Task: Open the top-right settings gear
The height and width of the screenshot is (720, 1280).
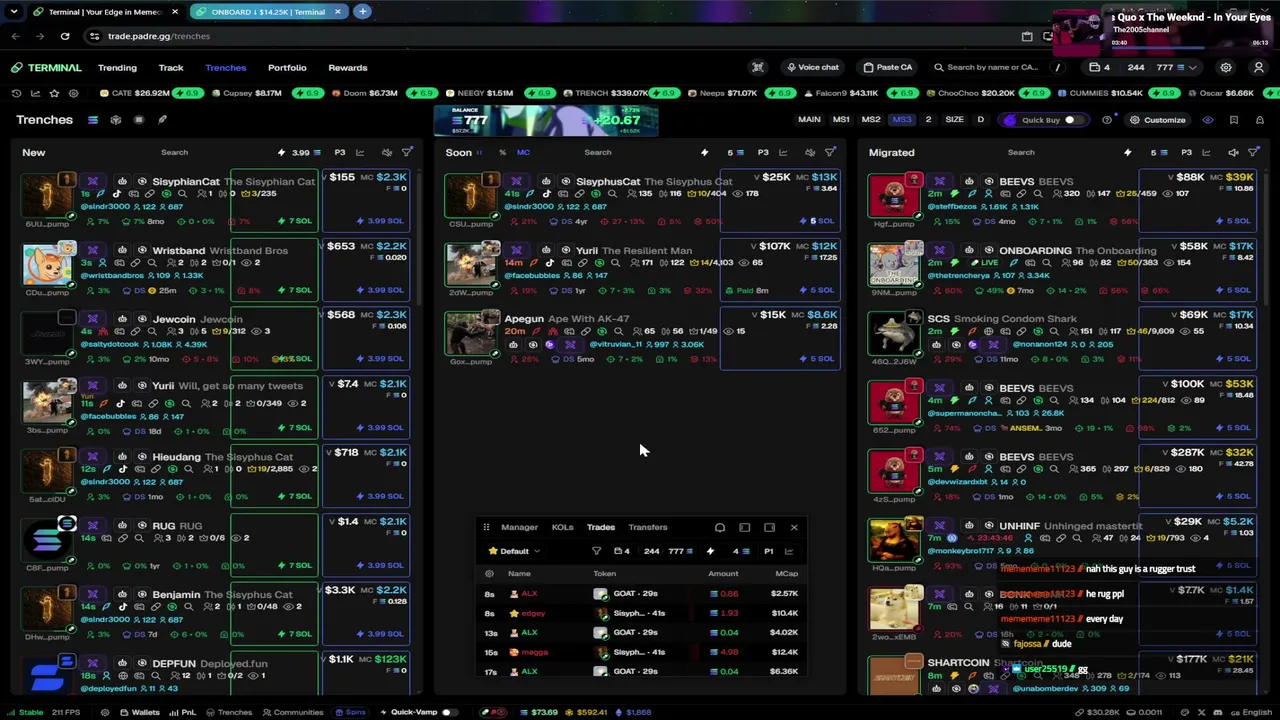Action: tap(1226, 68)
